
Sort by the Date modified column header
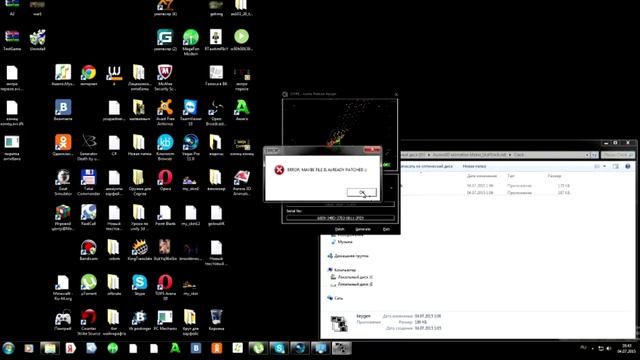pos(482,176)
